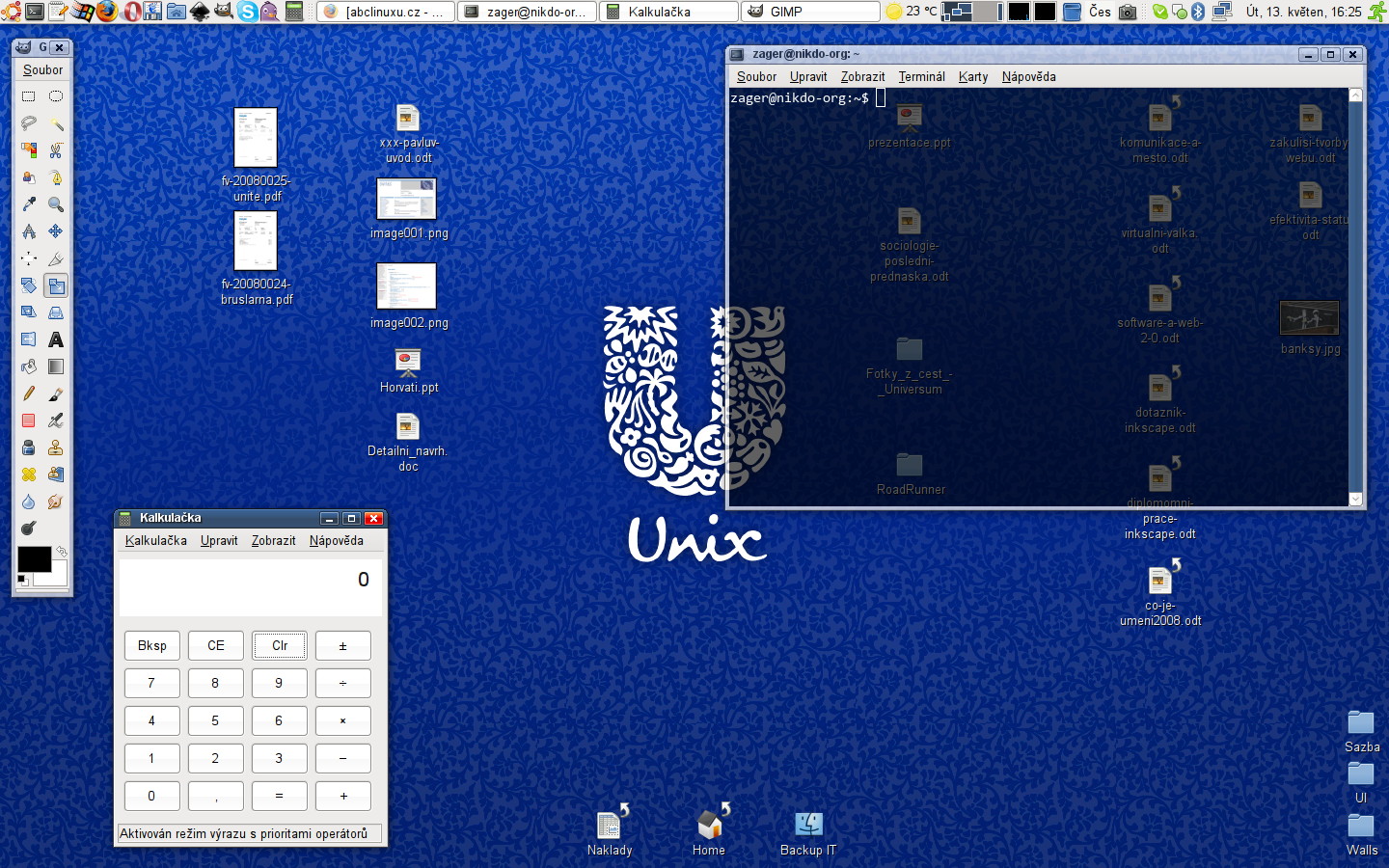
Task: Click the × multiply calculator button
Action: [x=342, y=720]
